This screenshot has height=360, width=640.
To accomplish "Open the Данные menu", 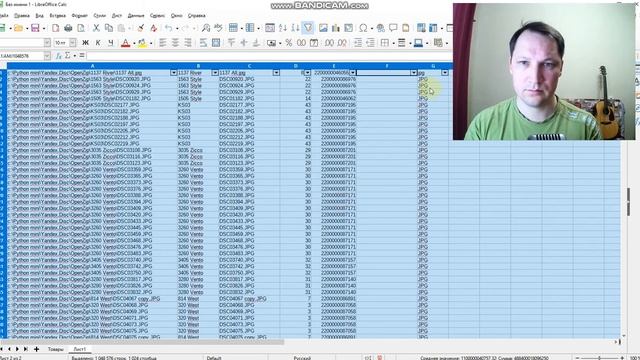I will coord(136,16).
